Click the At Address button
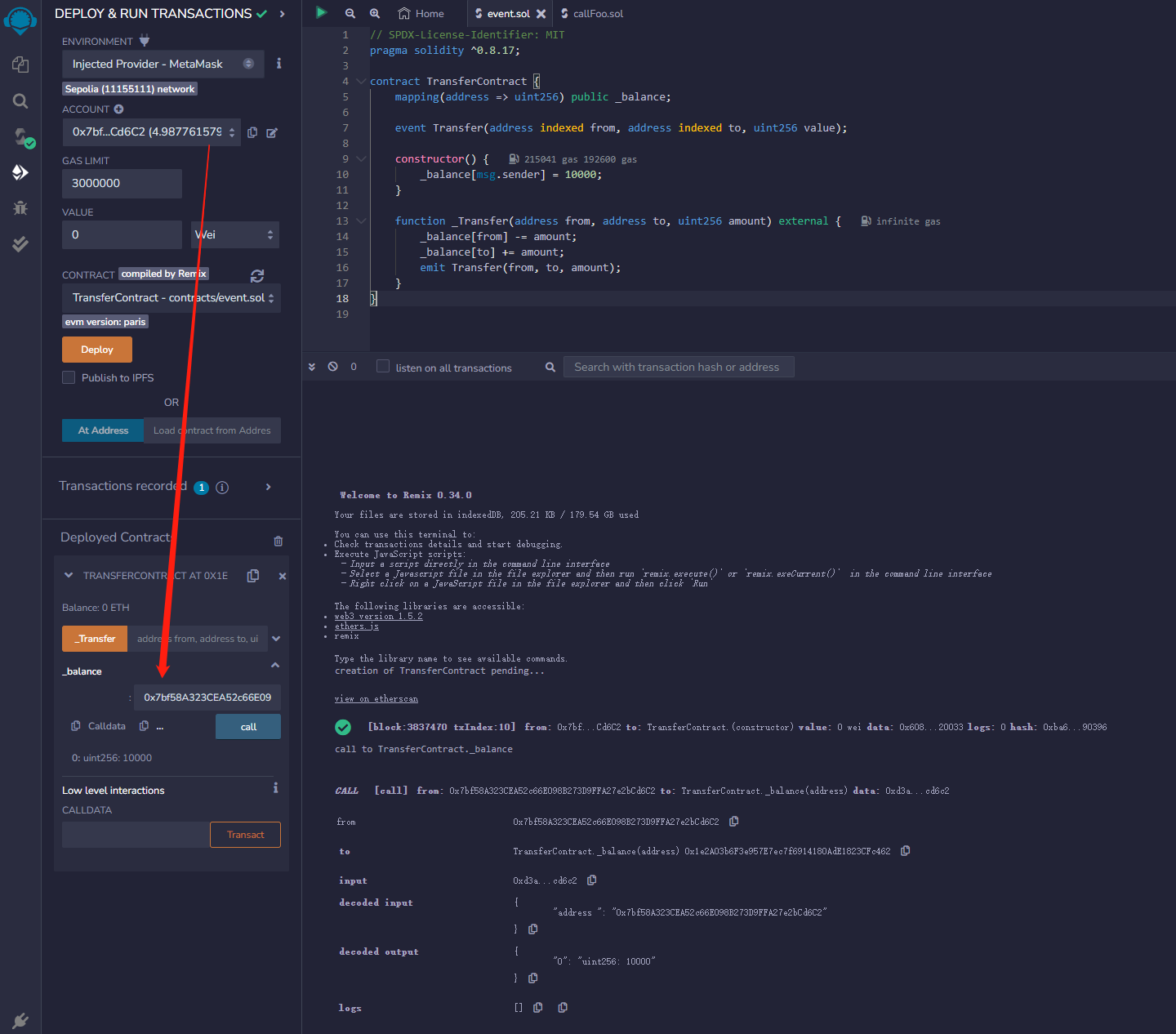Image resolution: width=1176 pixels, height=1034 pixels. point(103,430)
